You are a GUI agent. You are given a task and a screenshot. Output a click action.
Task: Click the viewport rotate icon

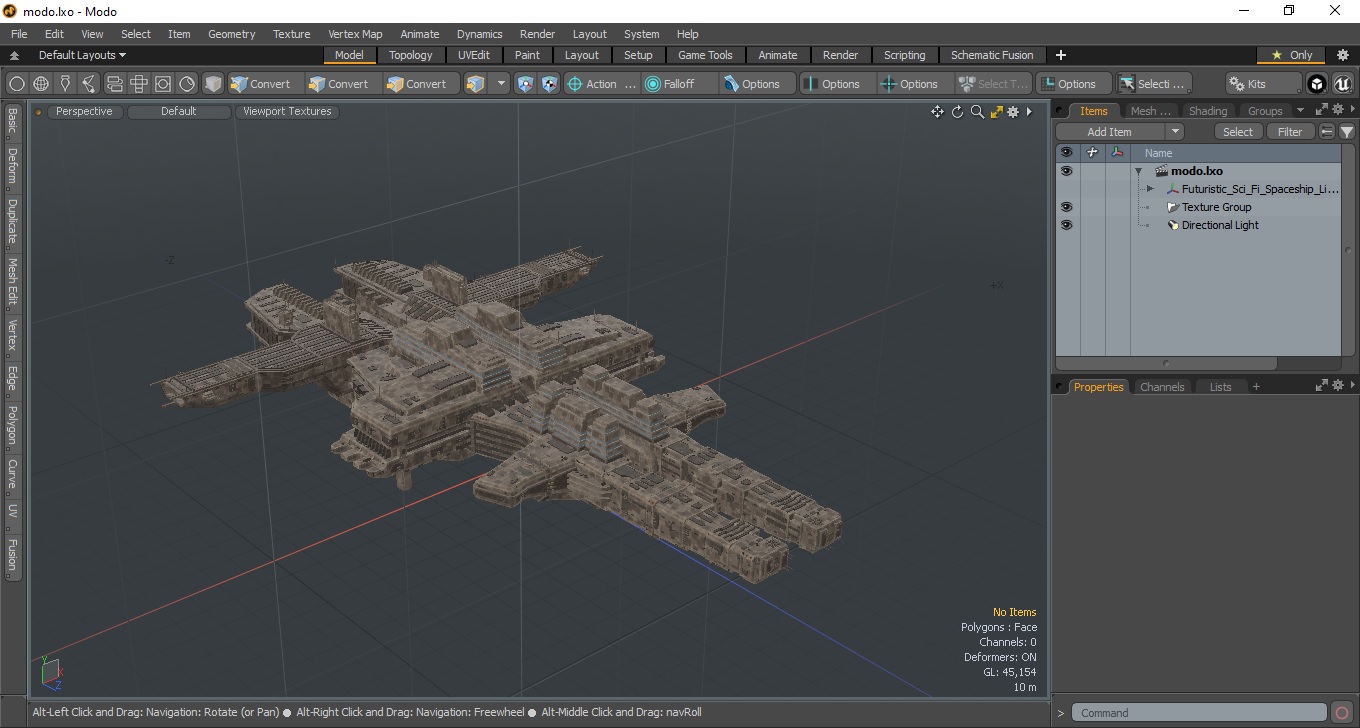957,112
